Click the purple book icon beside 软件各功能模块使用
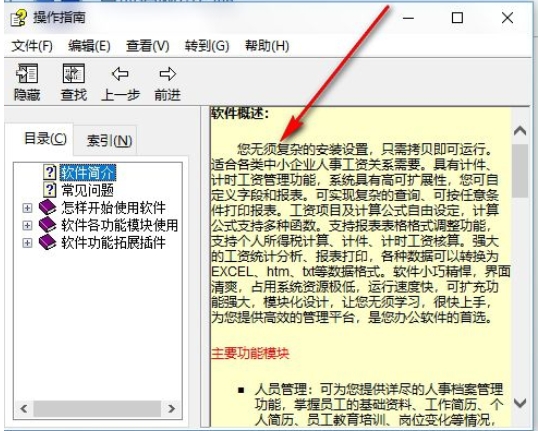 click(x=47, y=225)
